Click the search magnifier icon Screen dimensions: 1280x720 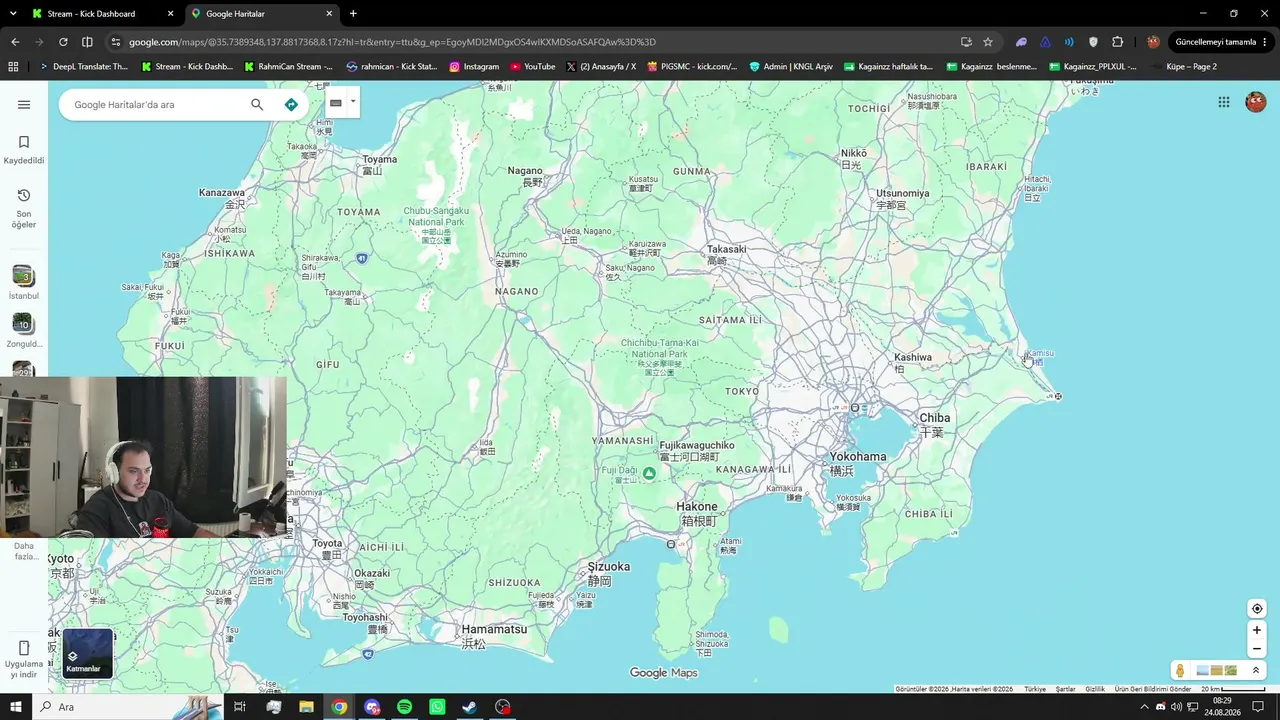[257, 104]
